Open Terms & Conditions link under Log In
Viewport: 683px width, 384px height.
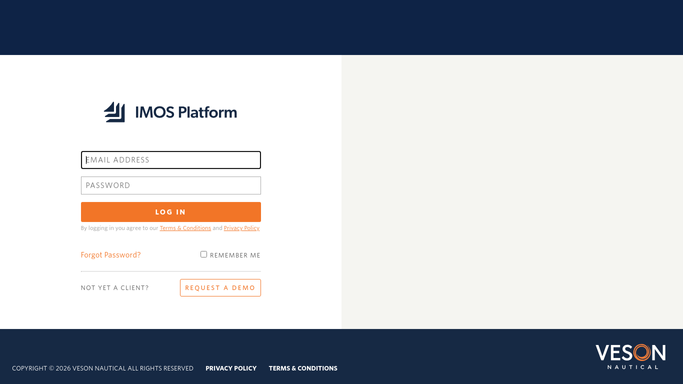tap(185, 228)
